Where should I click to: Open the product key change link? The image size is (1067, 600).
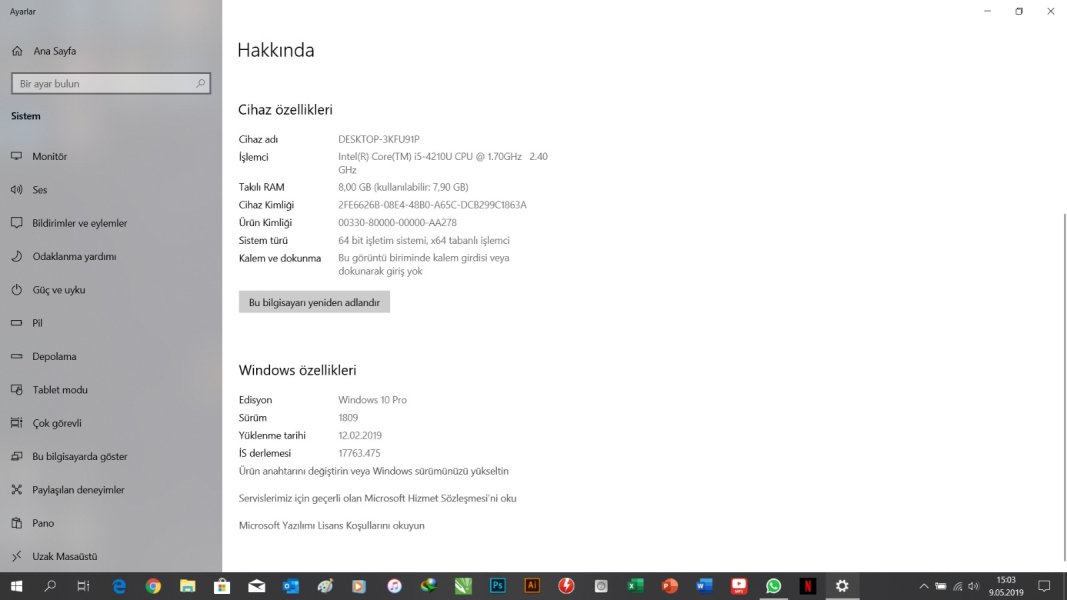(373, 471)
